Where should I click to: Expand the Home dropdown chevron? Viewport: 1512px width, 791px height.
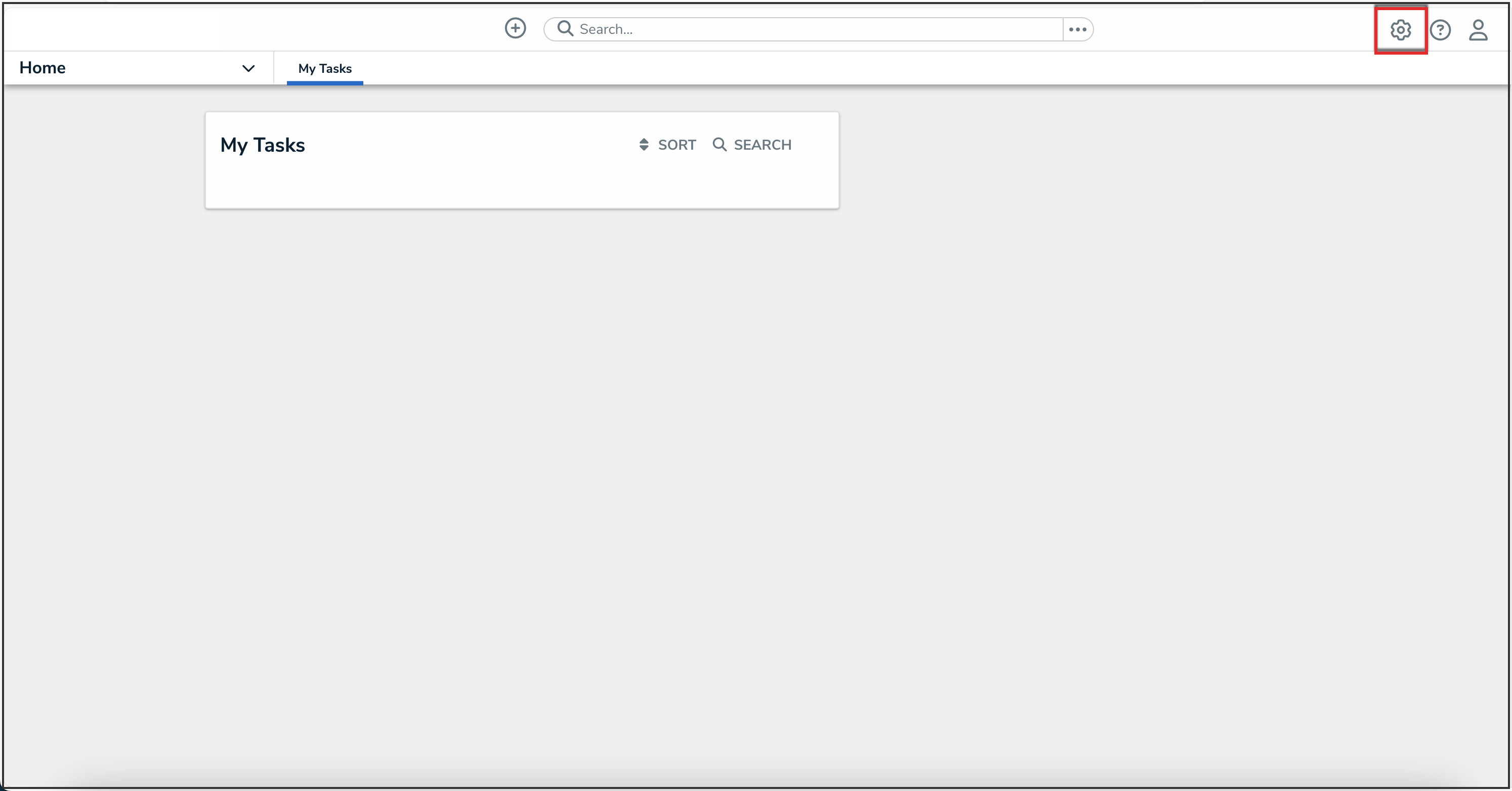(x=248, y=68)
